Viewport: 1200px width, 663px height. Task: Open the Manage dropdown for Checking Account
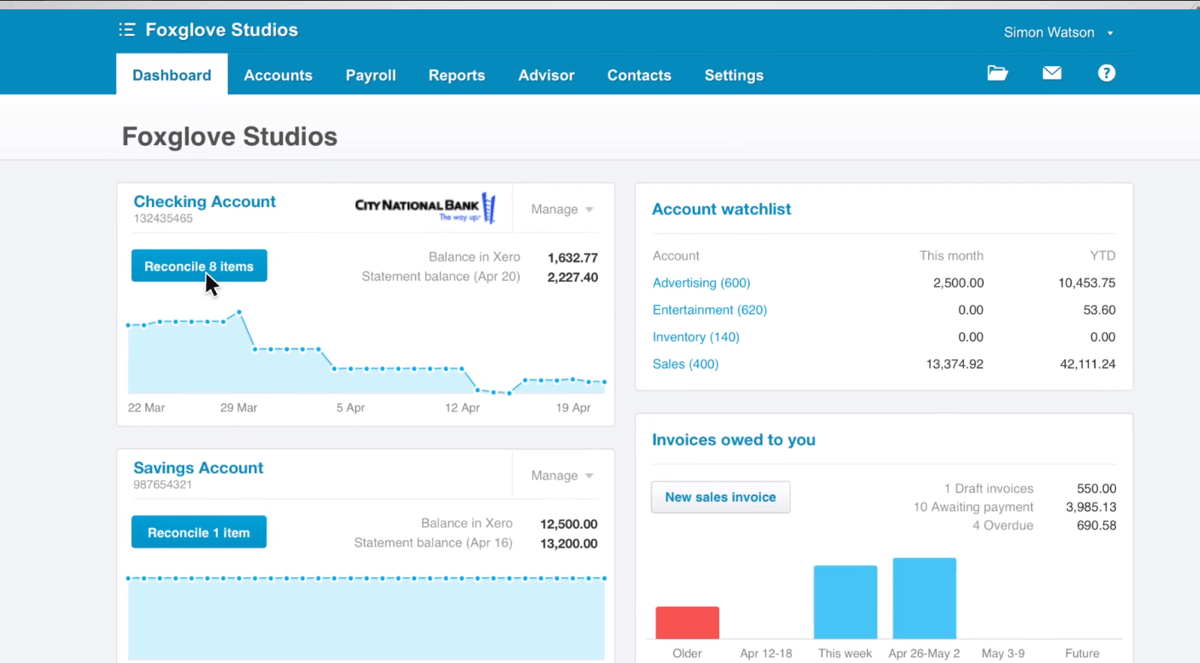click(x=560, y=209)
